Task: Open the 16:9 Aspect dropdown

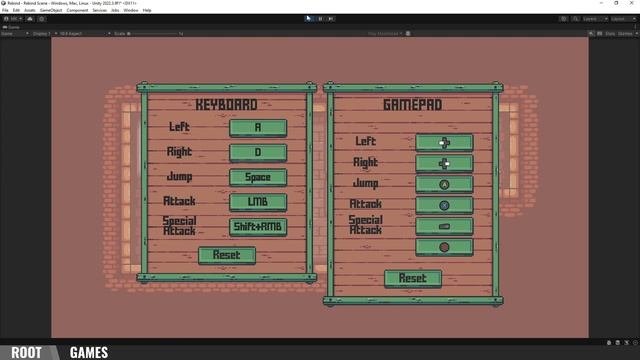Action: click(x=85, y=33)
